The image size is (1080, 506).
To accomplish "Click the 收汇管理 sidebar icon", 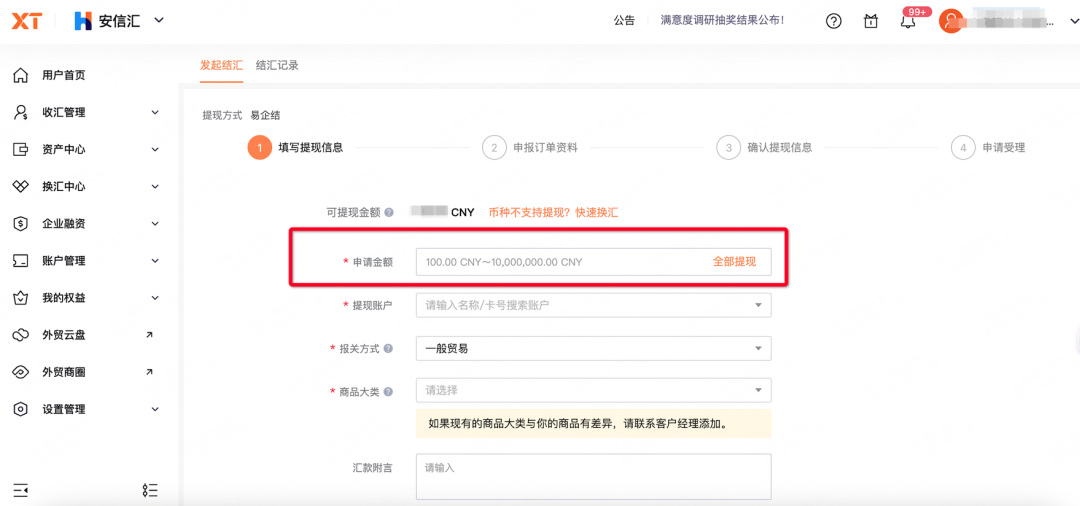I will pos(21,112).
